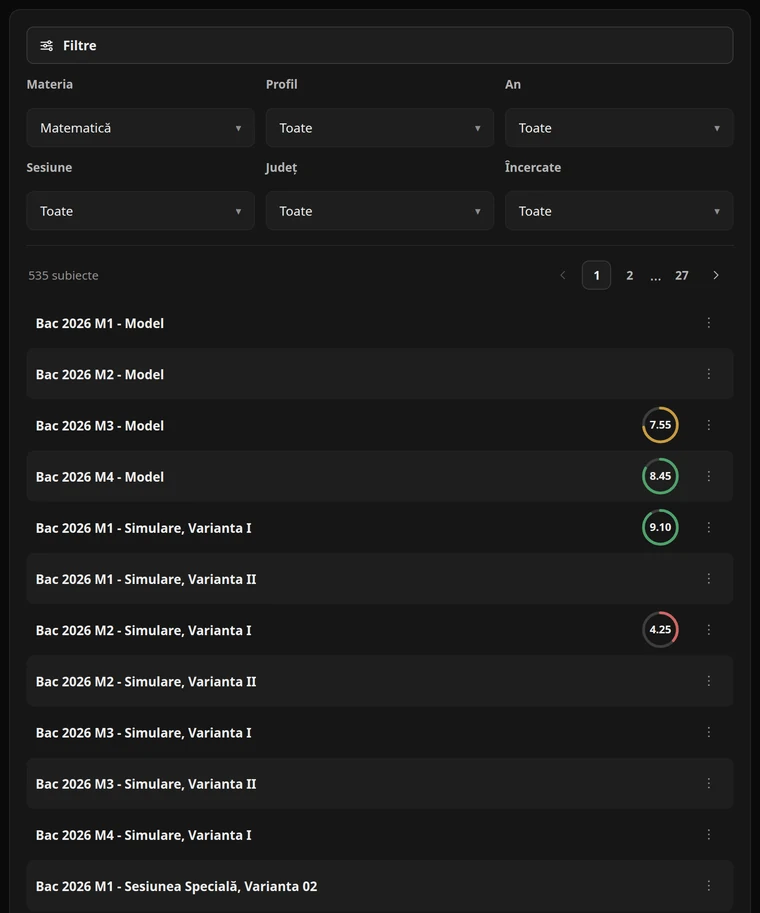
Task: Open Bac 2026 M2 - Model subject
Action: coord(380,374)
